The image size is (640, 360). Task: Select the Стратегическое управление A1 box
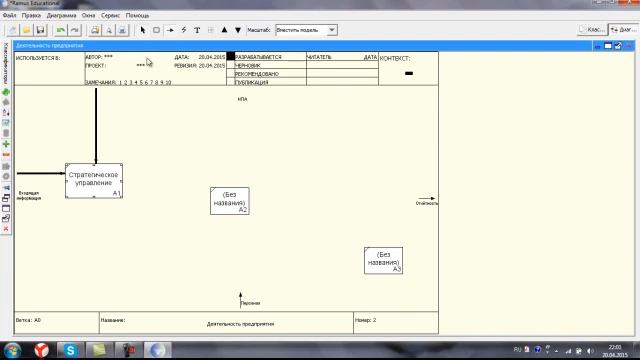click(94, 181)
